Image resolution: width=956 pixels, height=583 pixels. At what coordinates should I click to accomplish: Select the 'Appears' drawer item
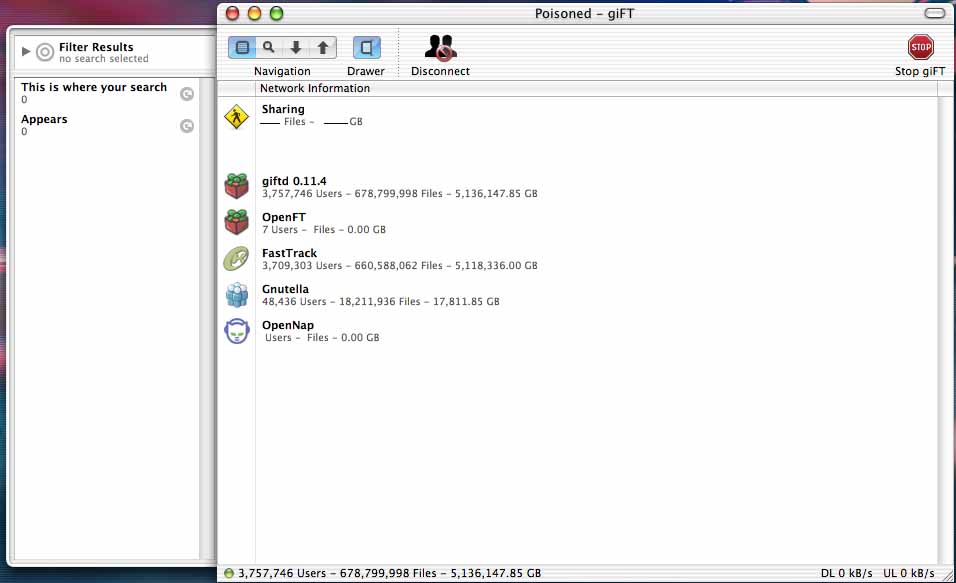coord(107,125)
